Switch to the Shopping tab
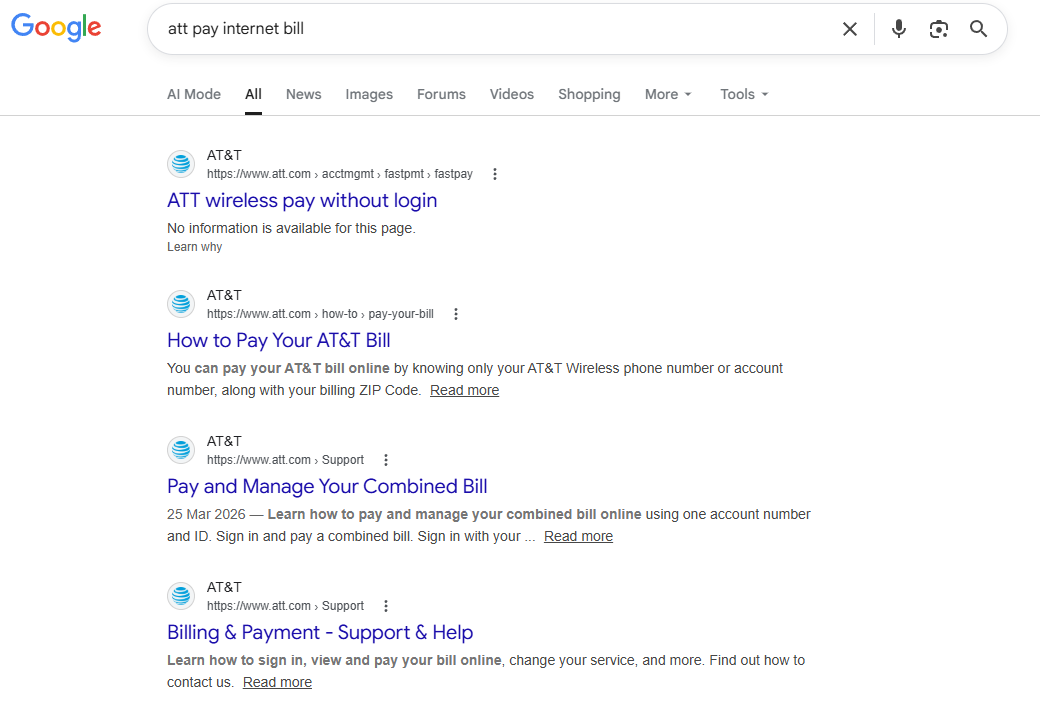The image size is (1040, 724). click(589, 94)
